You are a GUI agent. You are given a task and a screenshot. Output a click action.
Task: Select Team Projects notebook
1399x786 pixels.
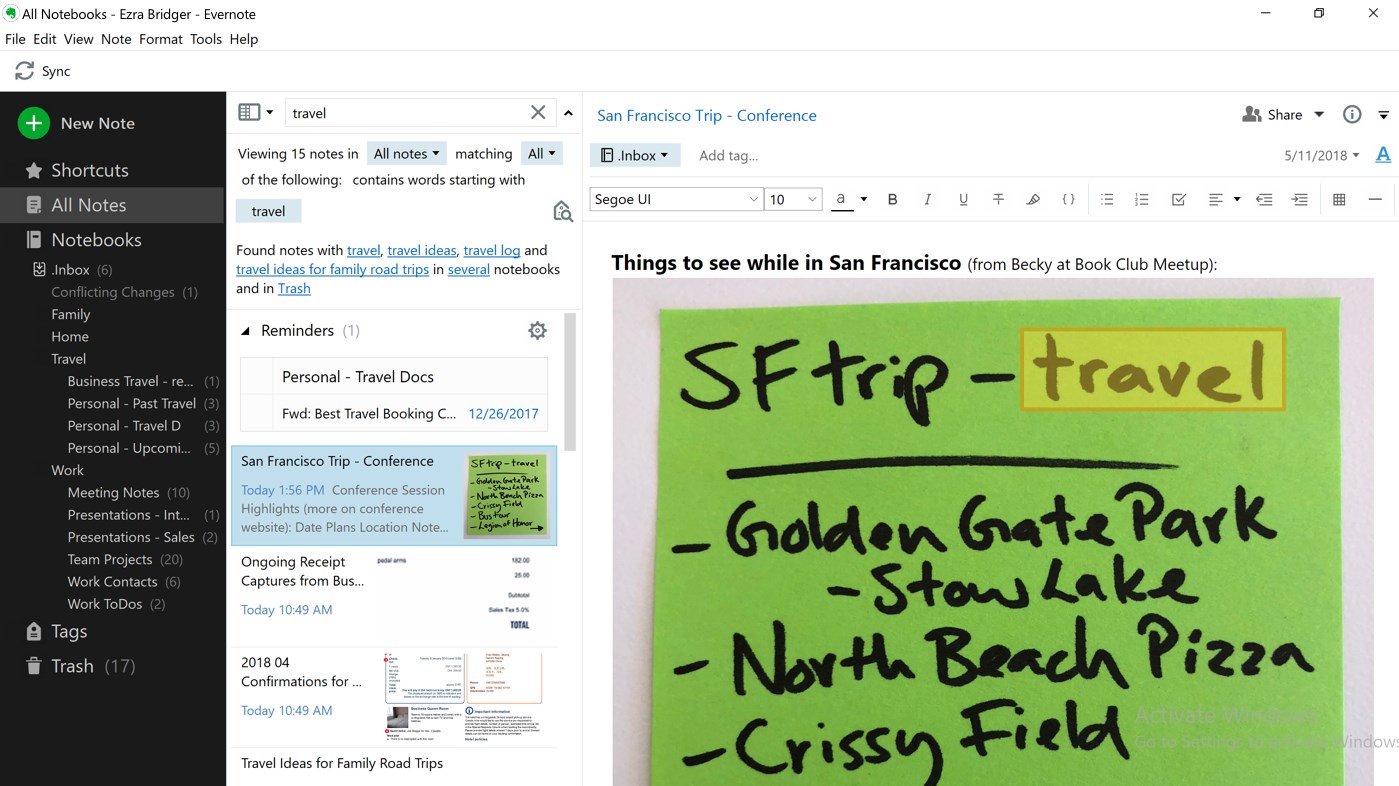click(x=112, y=559)
